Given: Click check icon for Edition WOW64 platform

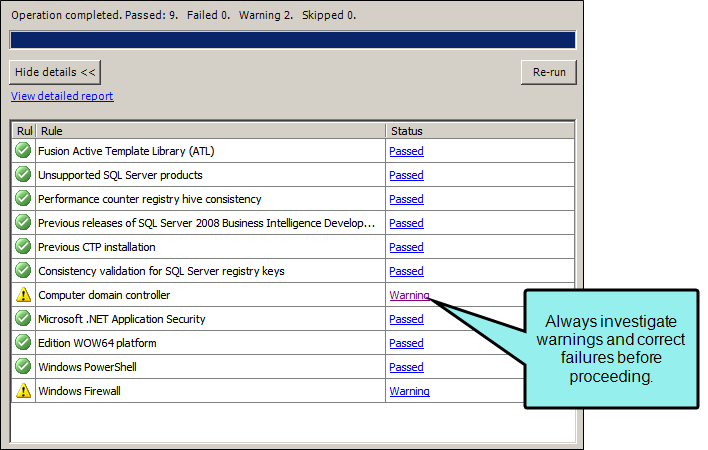Looking at the screenshot, I should [x=23, y=343].
